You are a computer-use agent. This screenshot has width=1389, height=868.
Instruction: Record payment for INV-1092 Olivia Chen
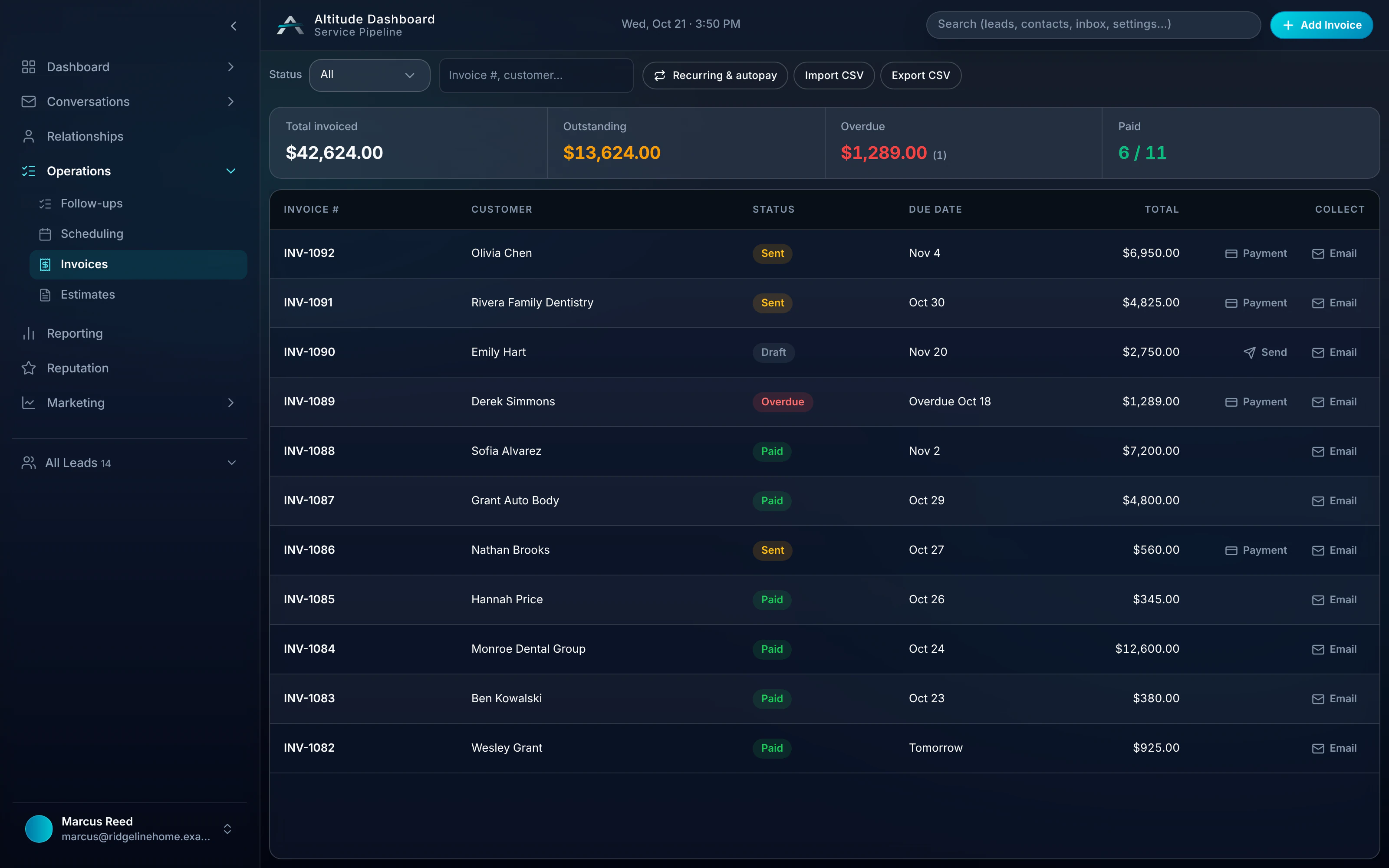pos(1256,253)
